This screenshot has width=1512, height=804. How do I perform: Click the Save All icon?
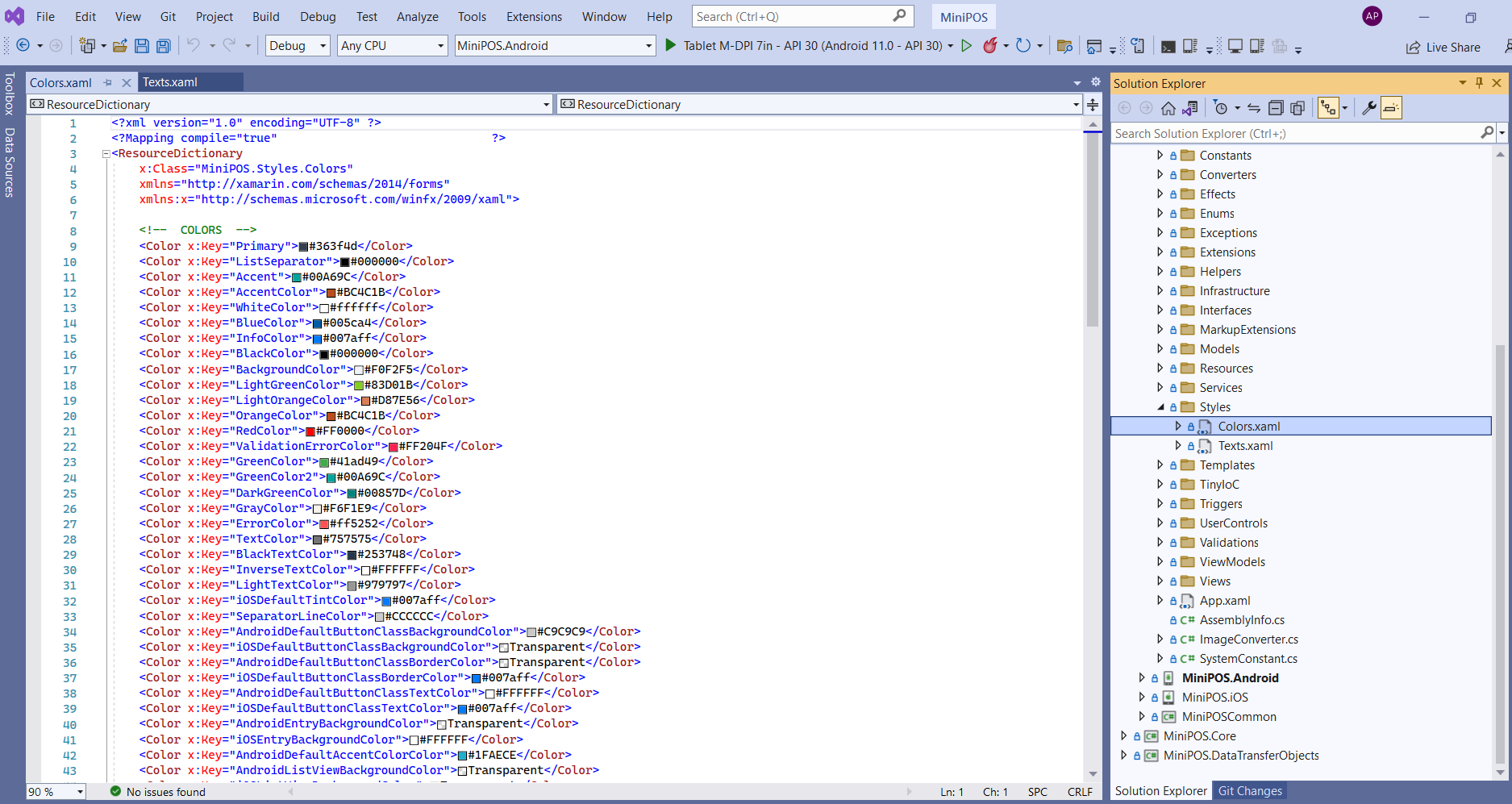pos(164,46)
